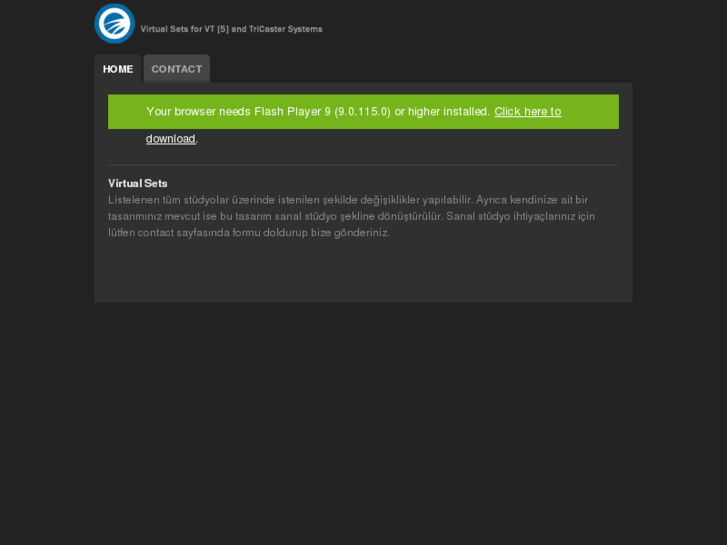Click 'TriCaster Systems' in the header tagline
The width and height of the screenshot is (727, 545).
coord(286,29)
